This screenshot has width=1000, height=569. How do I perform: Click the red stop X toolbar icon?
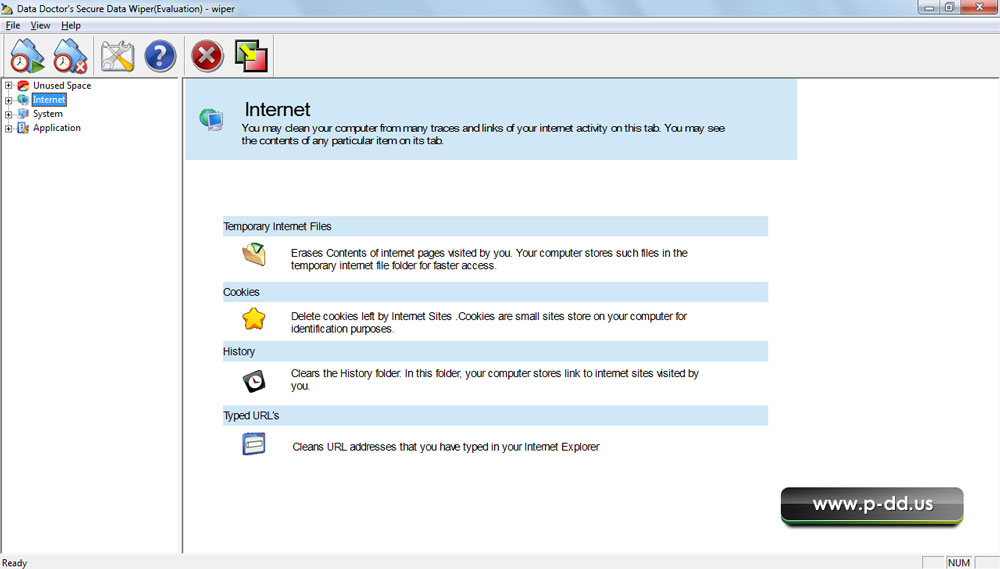(207, 56)
